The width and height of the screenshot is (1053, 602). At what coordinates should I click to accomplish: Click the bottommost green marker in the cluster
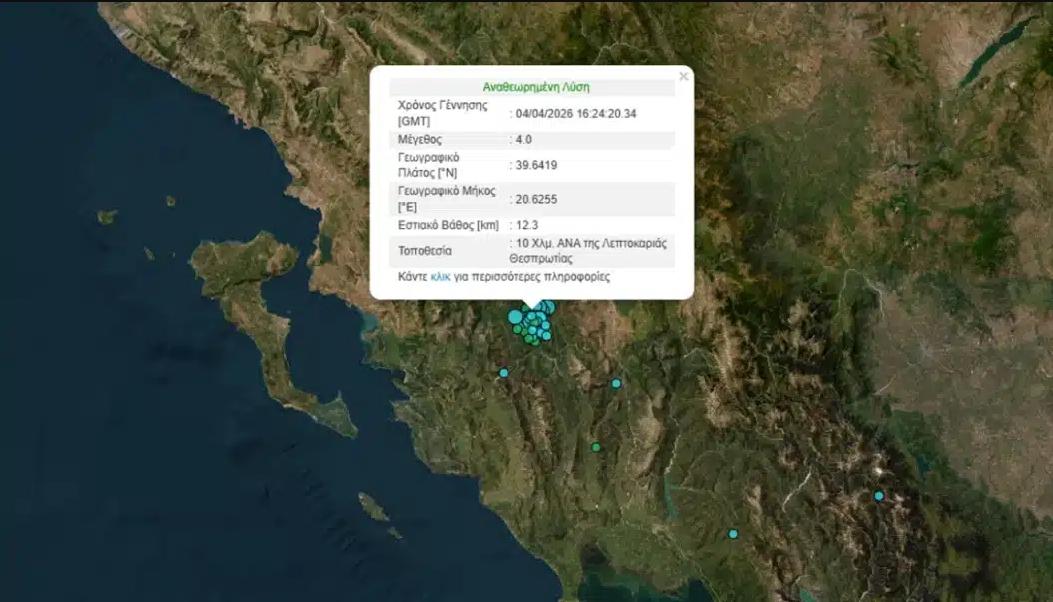pyautogui.click(x=535, y=342)
